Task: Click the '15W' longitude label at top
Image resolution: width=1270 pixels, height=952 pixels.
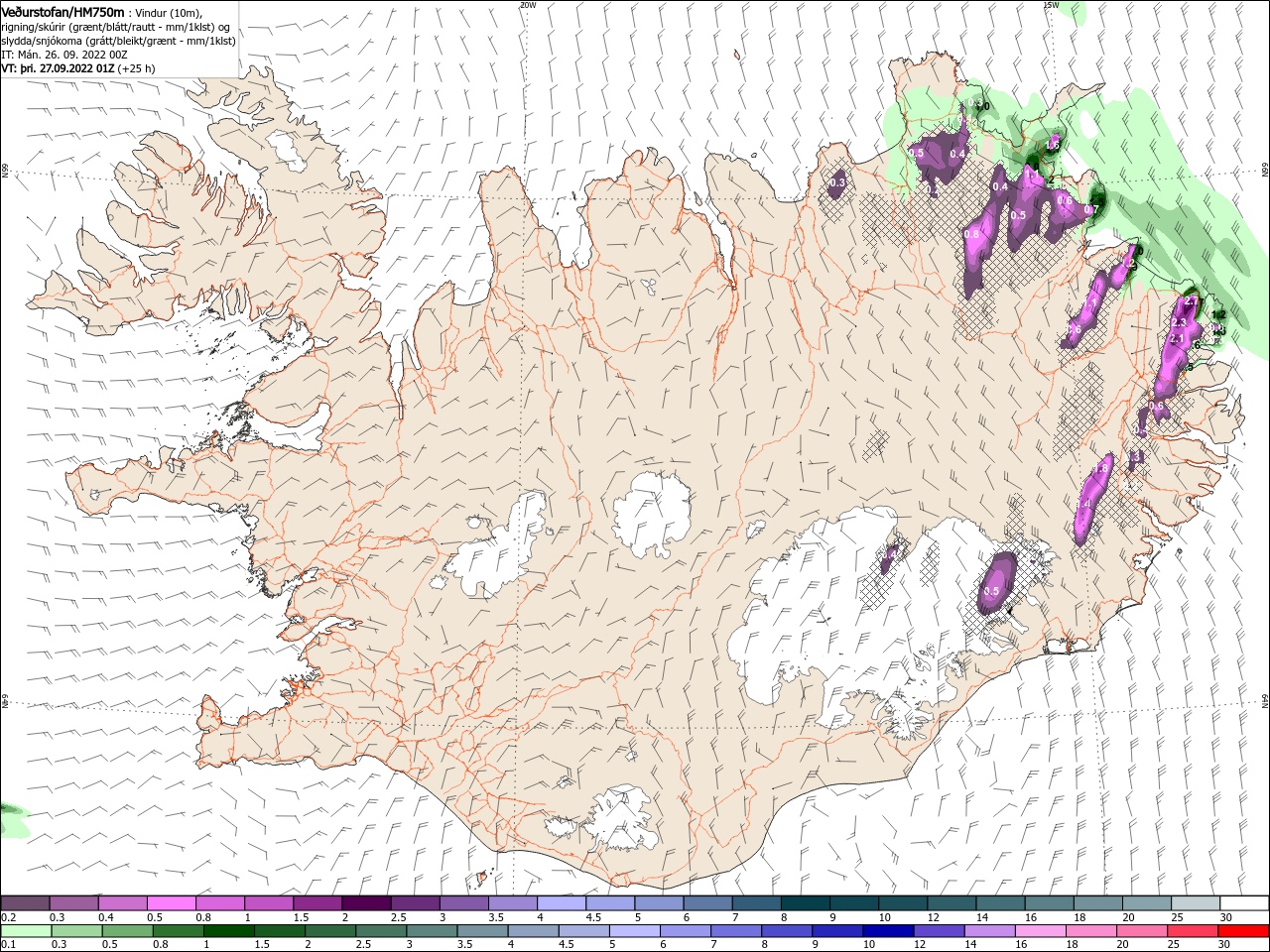Action: (x=1051, y=5)
